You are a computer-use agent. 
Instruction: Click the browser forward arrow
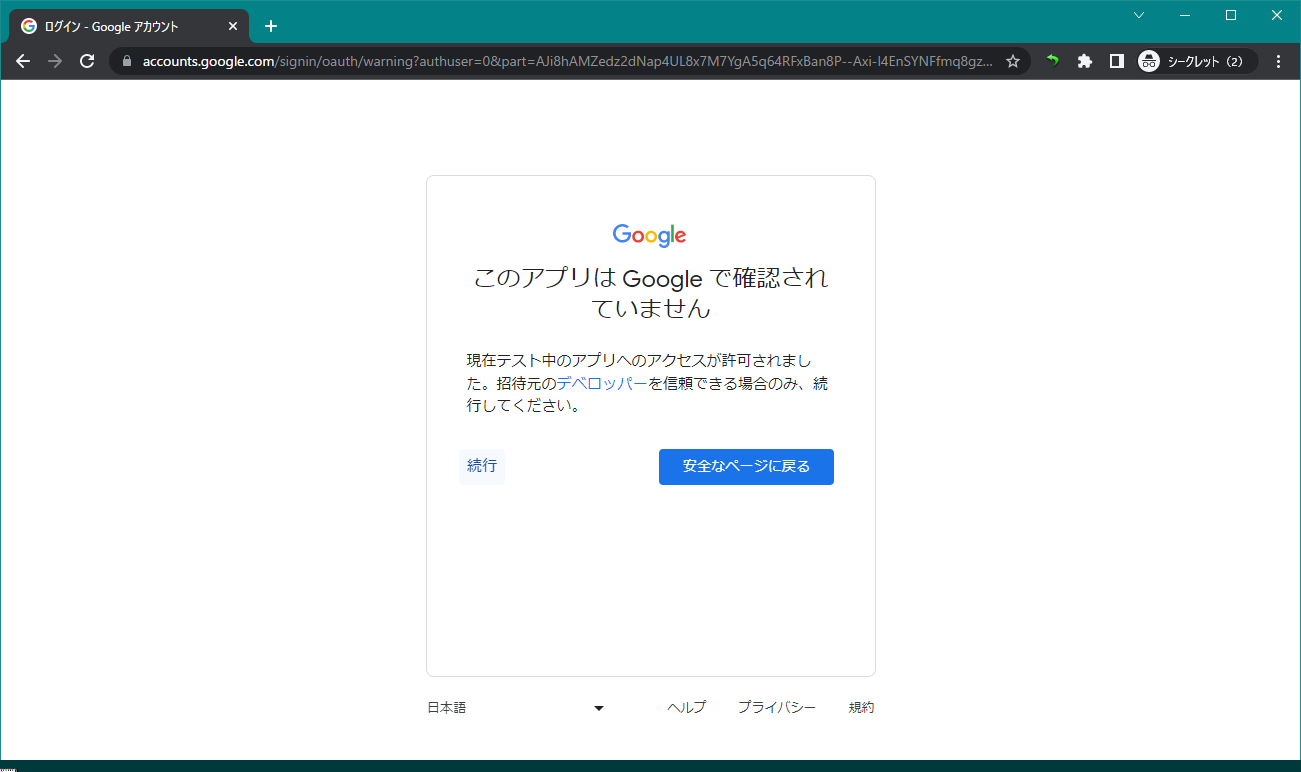(55, 61)
